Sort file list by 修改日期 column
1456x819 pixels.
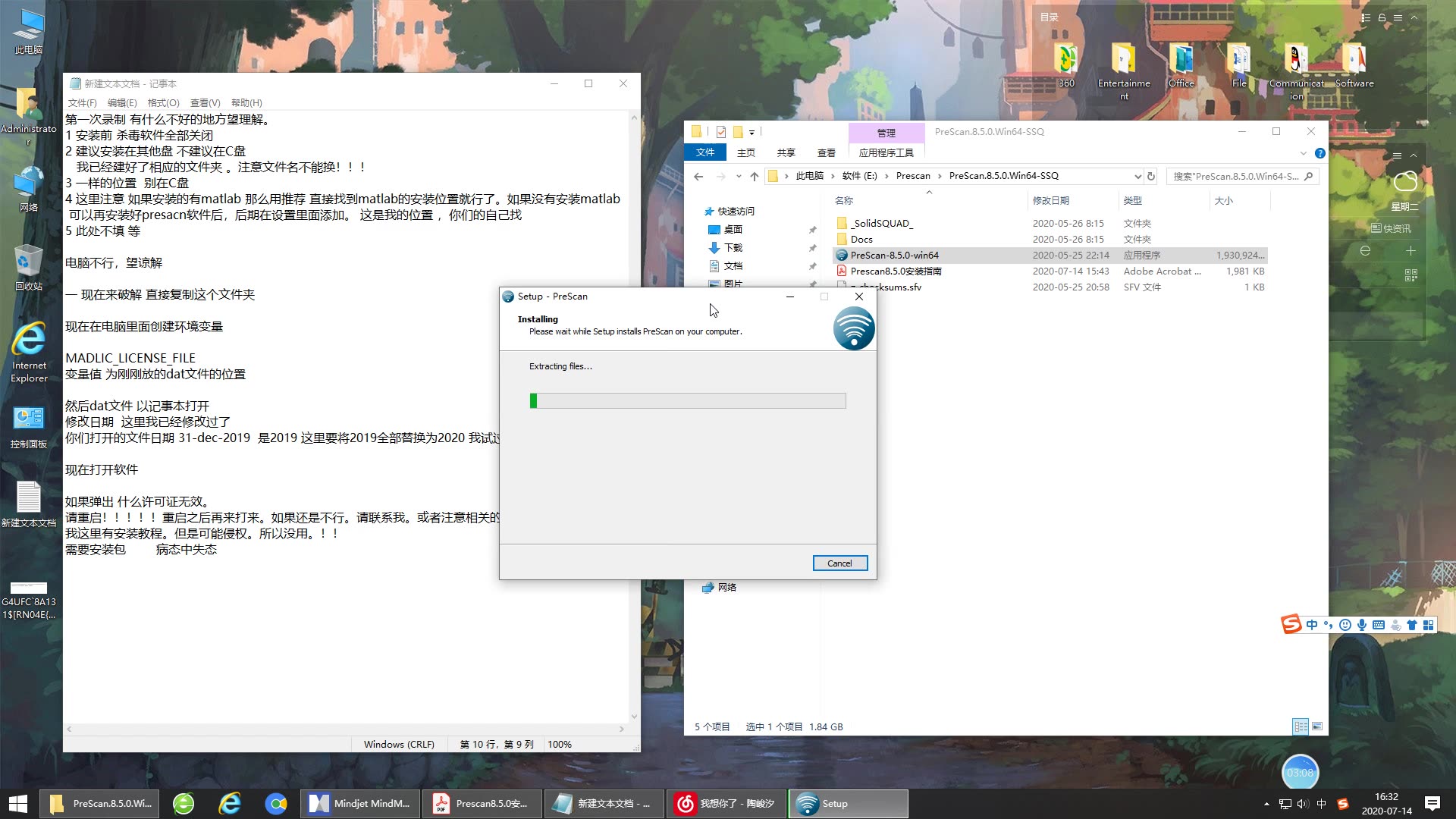pos(1050,201)
